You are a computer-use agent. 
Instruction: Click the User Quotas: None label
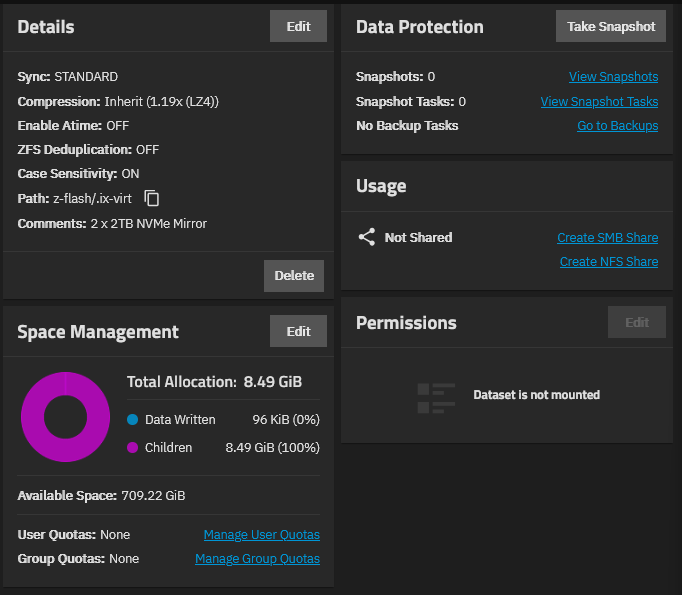[x=74, y=535]
